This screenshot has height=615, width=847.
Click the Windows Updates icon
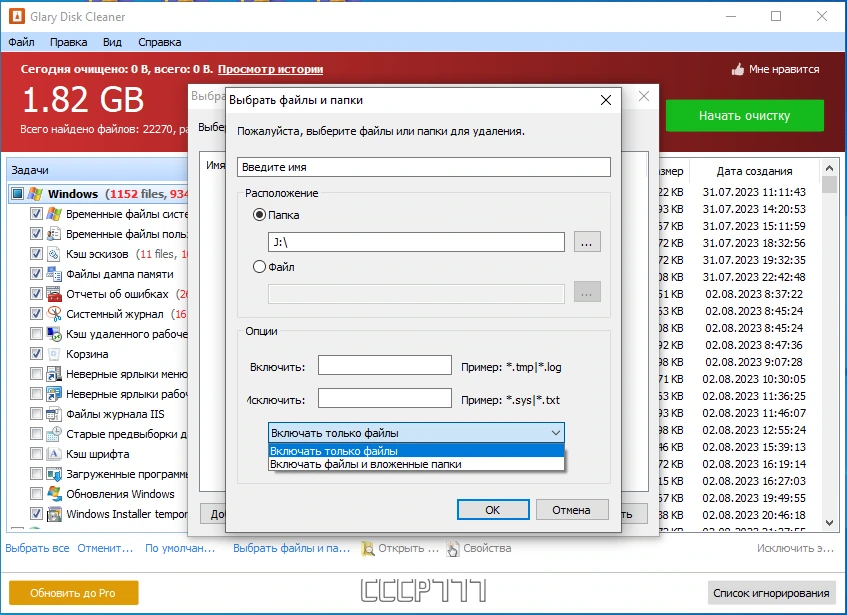coord(53,494)
